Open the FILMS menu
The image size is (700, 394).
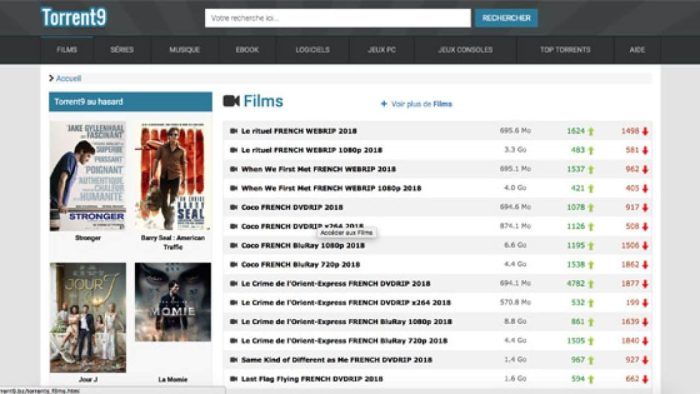(67, 50)
